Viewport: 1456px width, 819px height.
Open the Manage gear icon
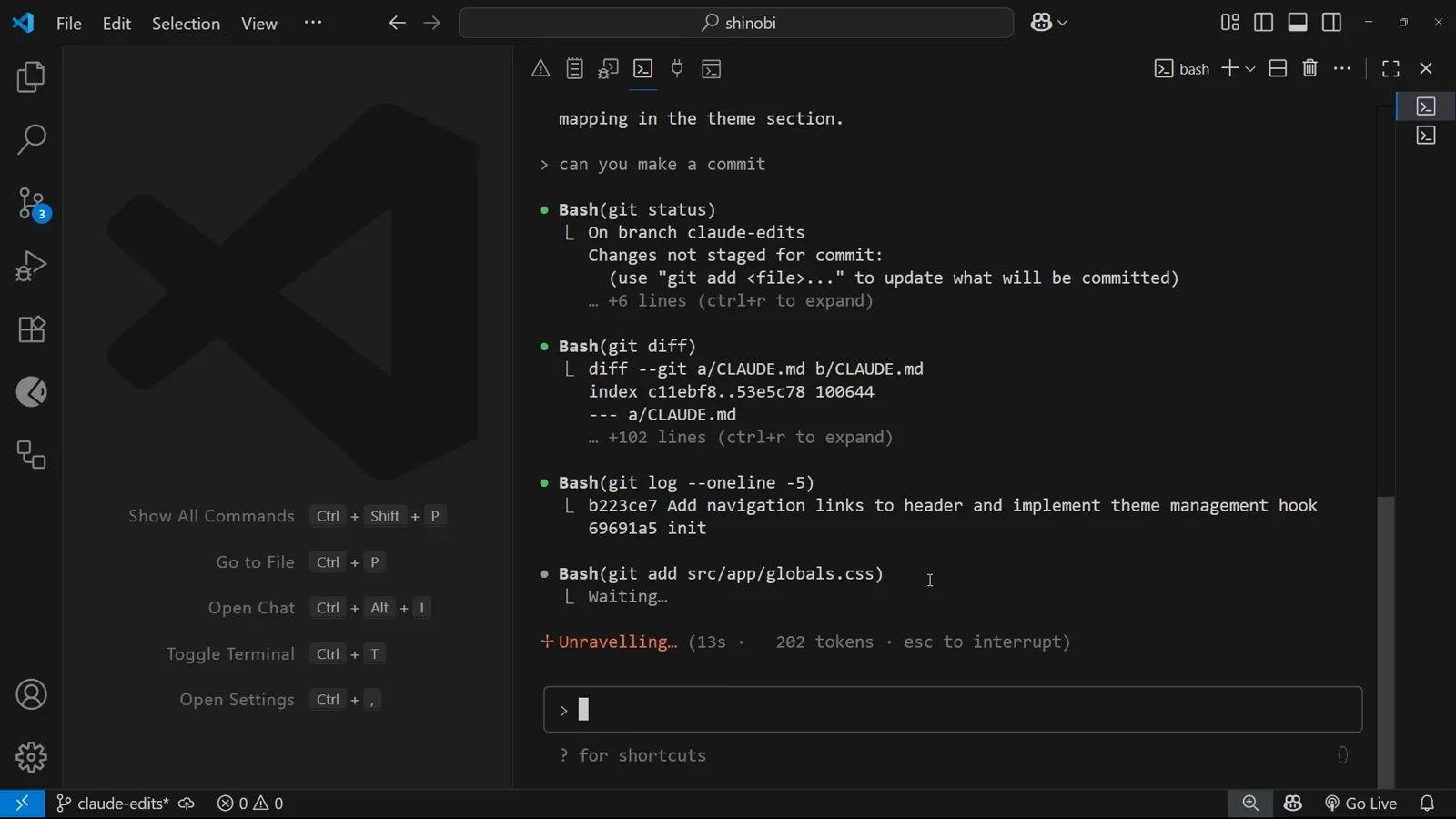[31, 757]
